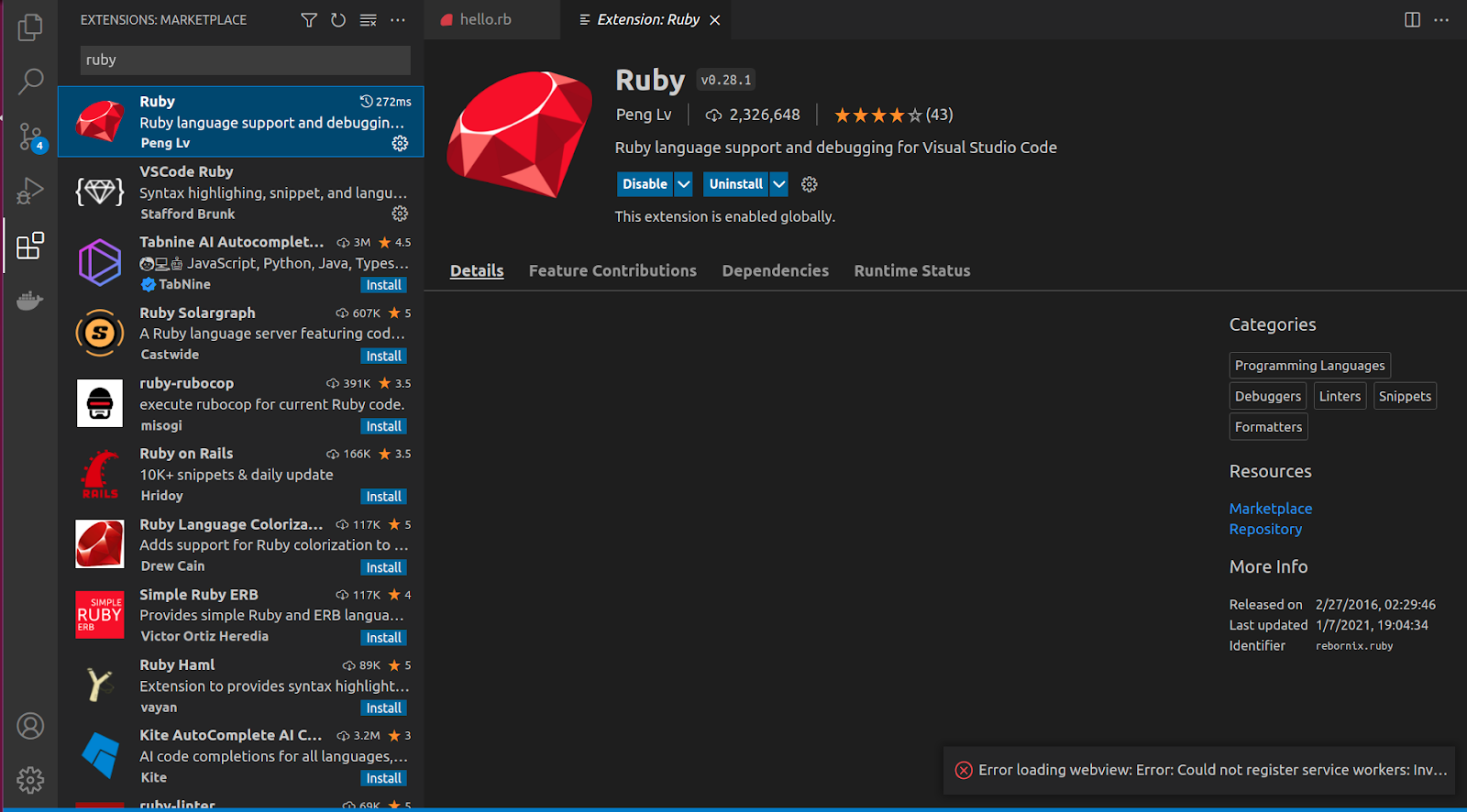This screenshot has height=812, width=1467.
Task: Install the Ruby Solargraph extension
Action: click(x=384, y=356)
